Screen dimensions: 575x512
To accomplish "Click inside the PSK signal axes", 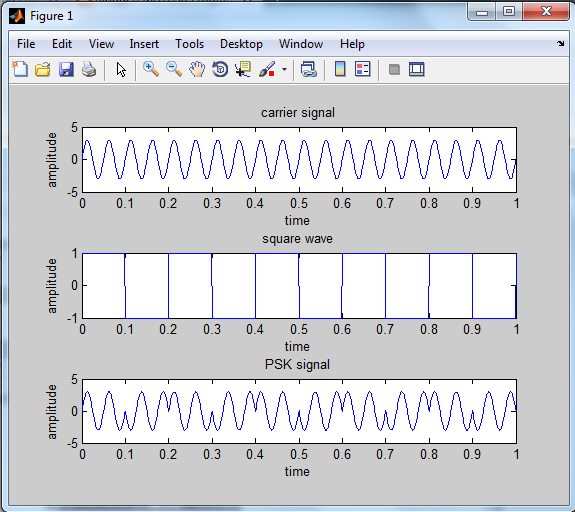I will (299, 411).
